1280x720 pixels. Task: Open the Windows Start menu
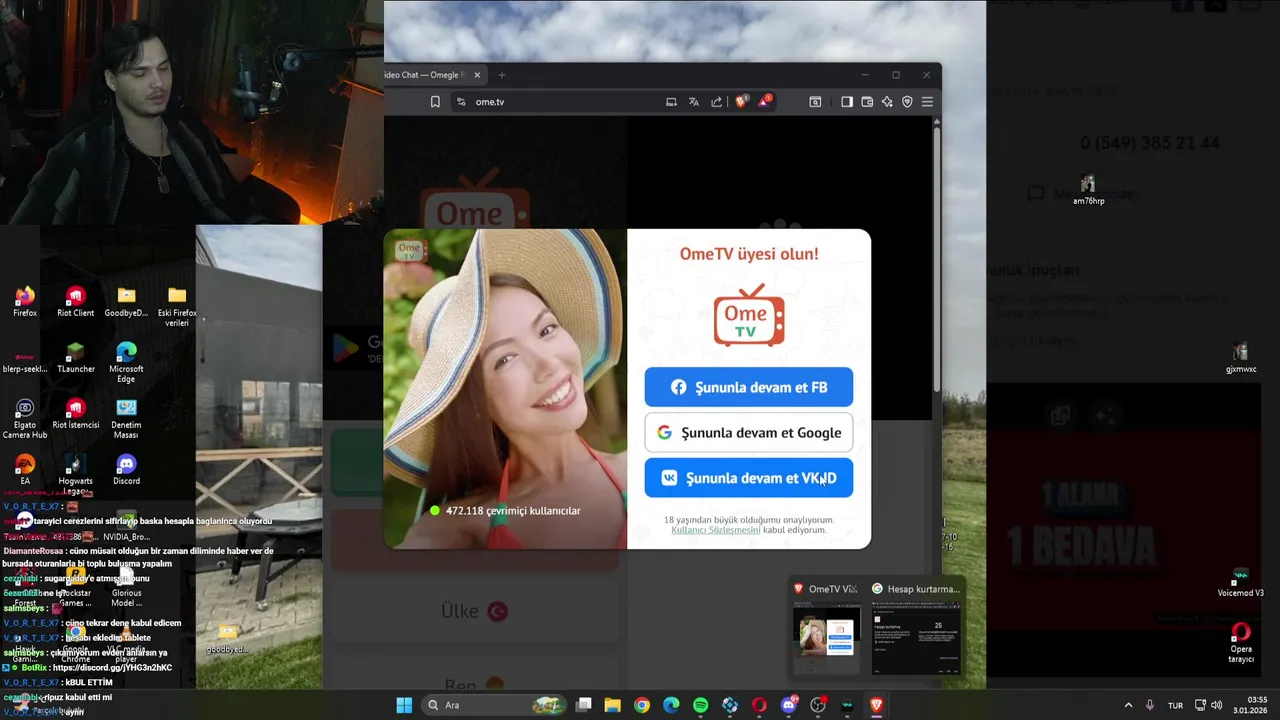tap(404, 705)
